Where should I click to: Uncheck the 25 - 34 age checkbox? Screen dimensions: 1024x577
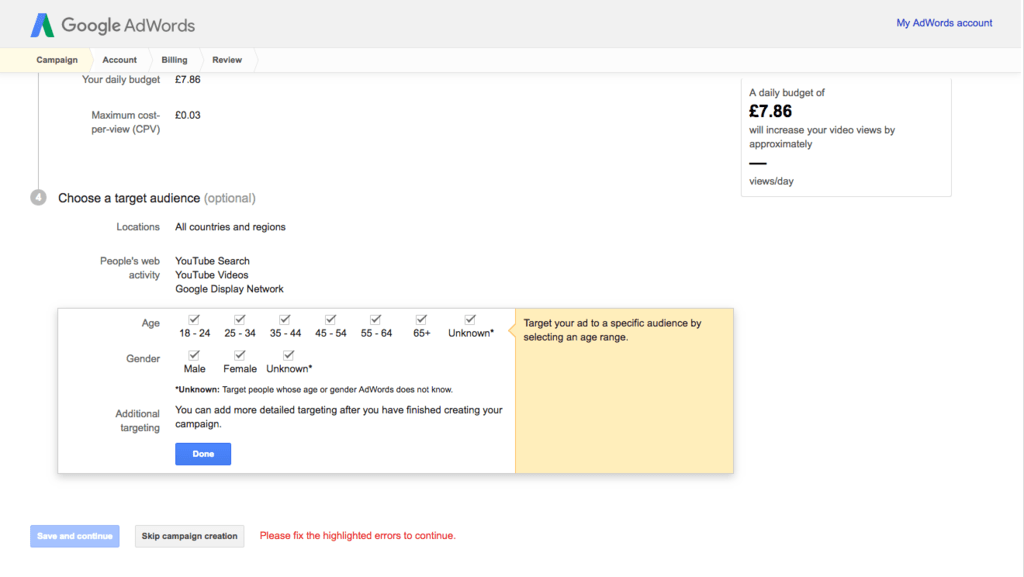pos(240,319)
